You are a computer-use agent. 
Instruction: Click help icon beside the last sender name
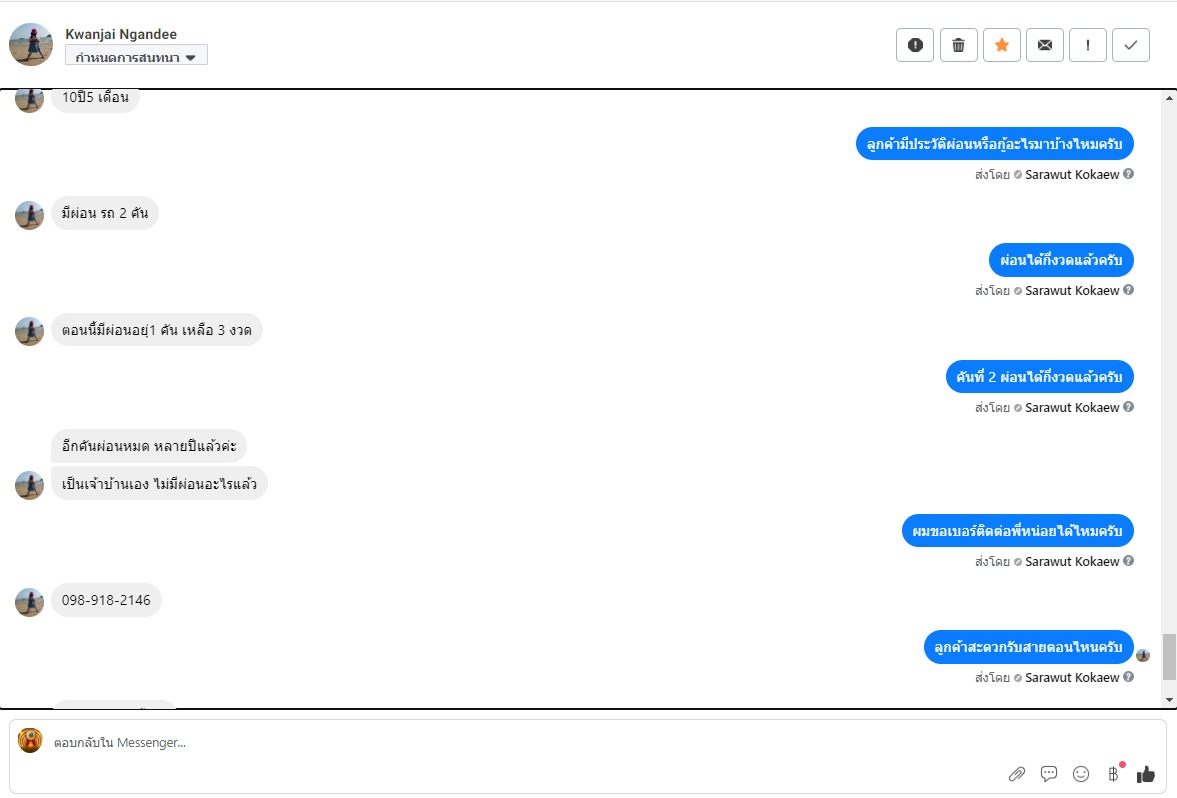click(x=1129, y=677)
